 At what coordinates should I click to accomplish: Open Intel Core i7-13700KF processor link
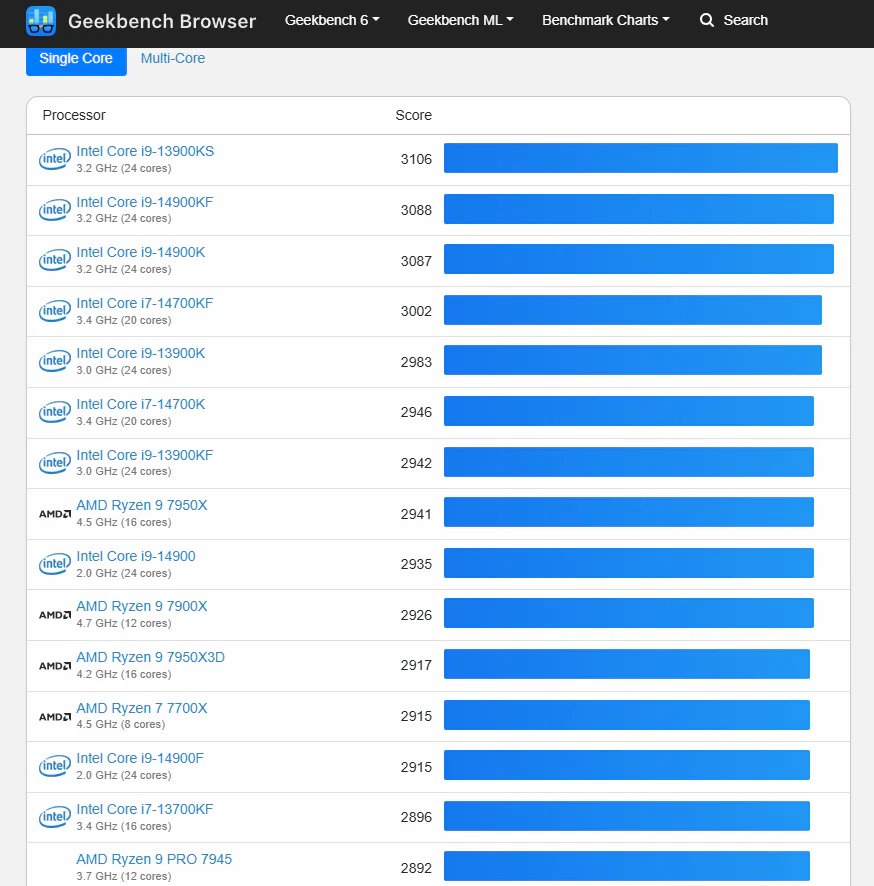(x=145, y=809)
